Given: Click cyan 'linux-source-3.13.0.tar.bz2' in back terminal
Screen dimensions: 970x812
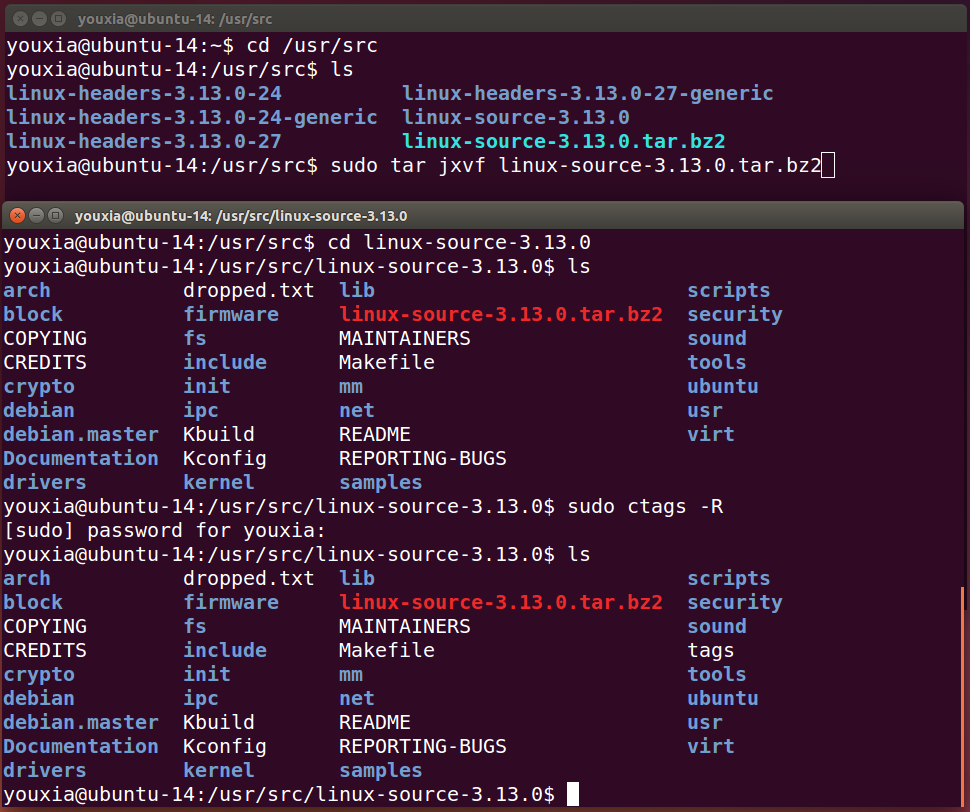Looking at the screenshot, I should [564, 142].
